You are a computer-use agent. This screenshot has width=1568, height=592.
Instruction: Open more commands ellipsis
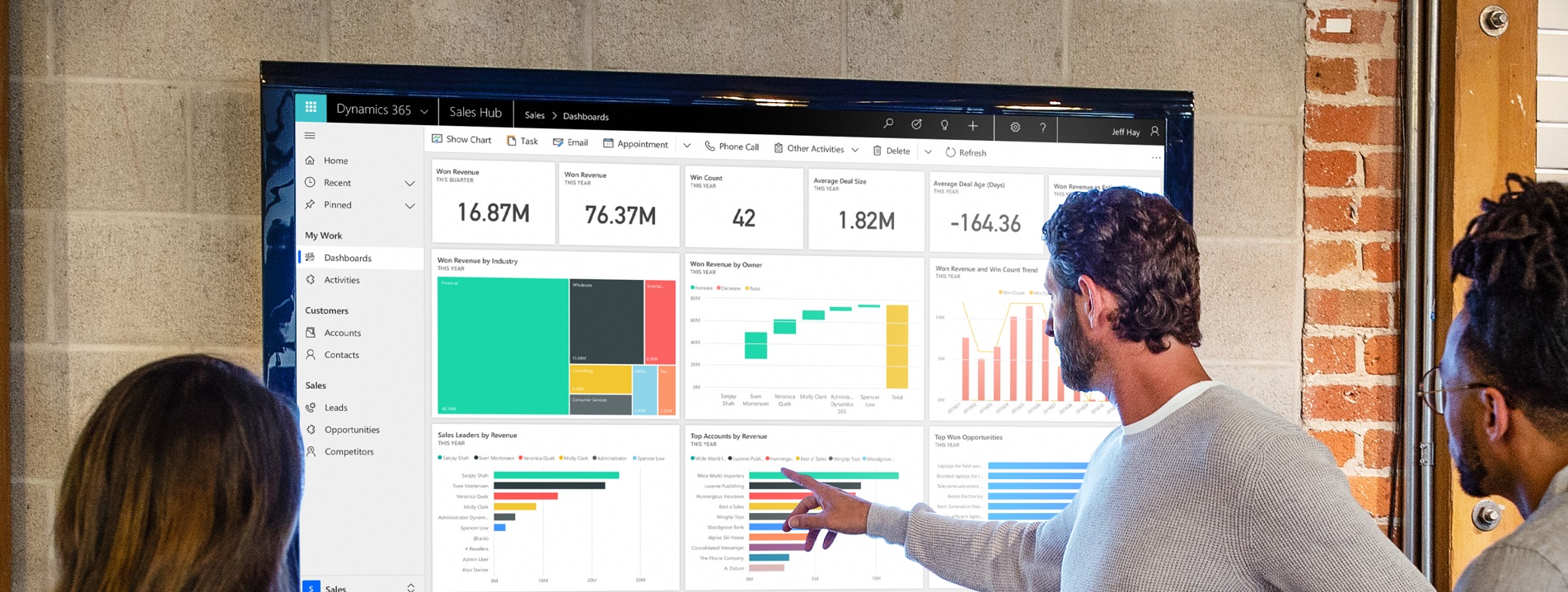(1156, 158)
